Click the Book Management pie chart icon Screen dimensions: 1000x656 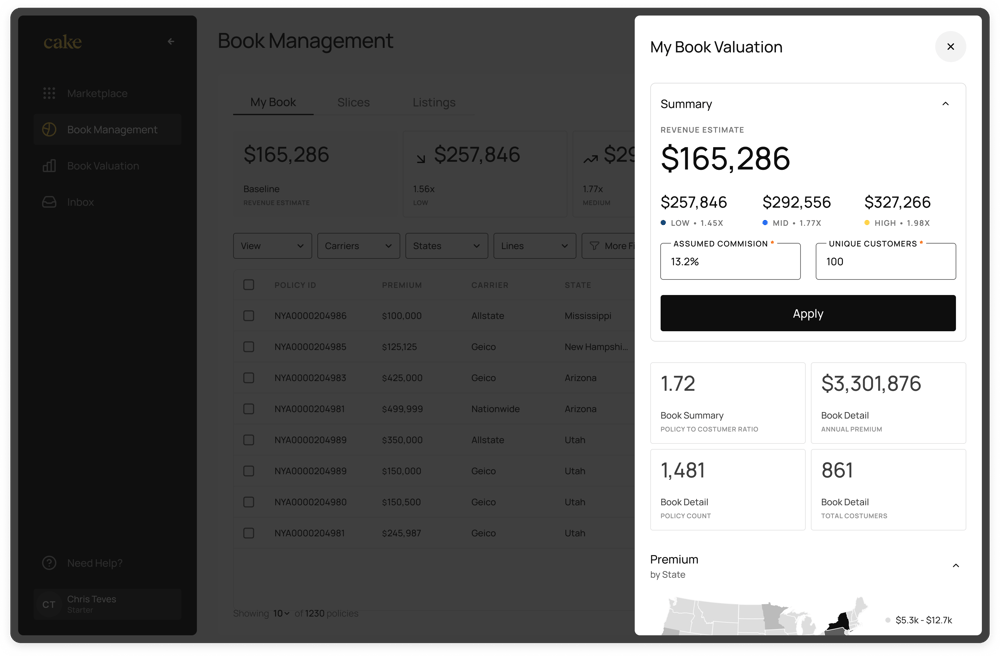pos(47,129)
